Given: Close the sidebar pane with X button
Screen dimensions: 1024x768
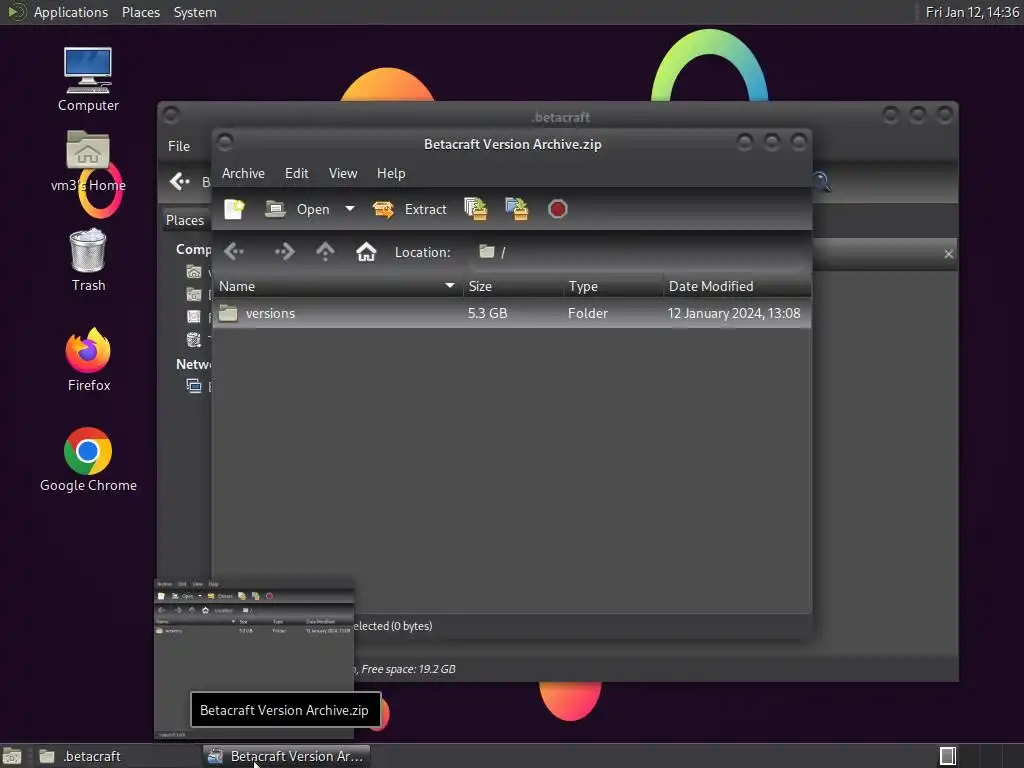Looking at the screenshot, I should pos(949,254).
